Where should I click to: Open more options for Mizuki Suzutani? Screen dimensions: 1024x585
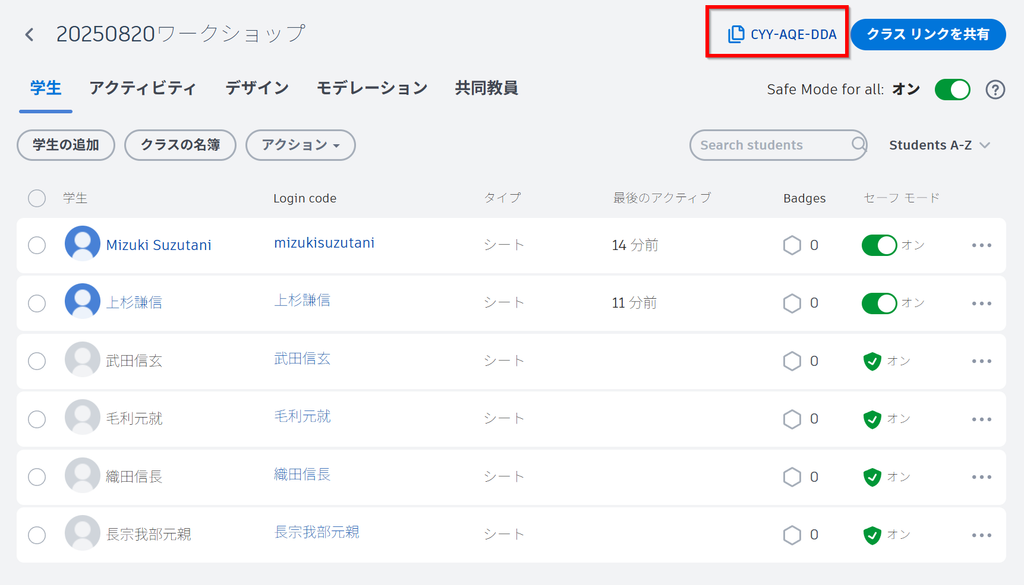coord(981,245)
